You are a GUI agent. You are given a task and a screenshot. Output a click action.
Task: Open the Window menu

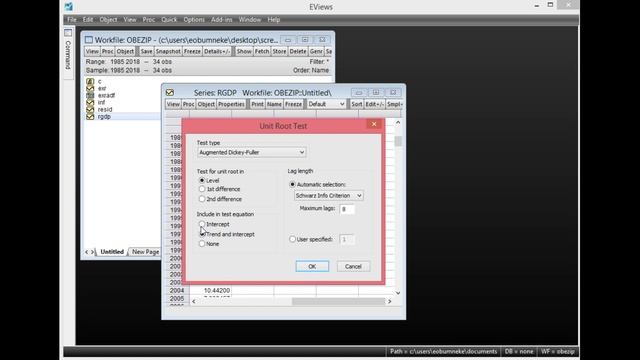(x=250, y=20)
